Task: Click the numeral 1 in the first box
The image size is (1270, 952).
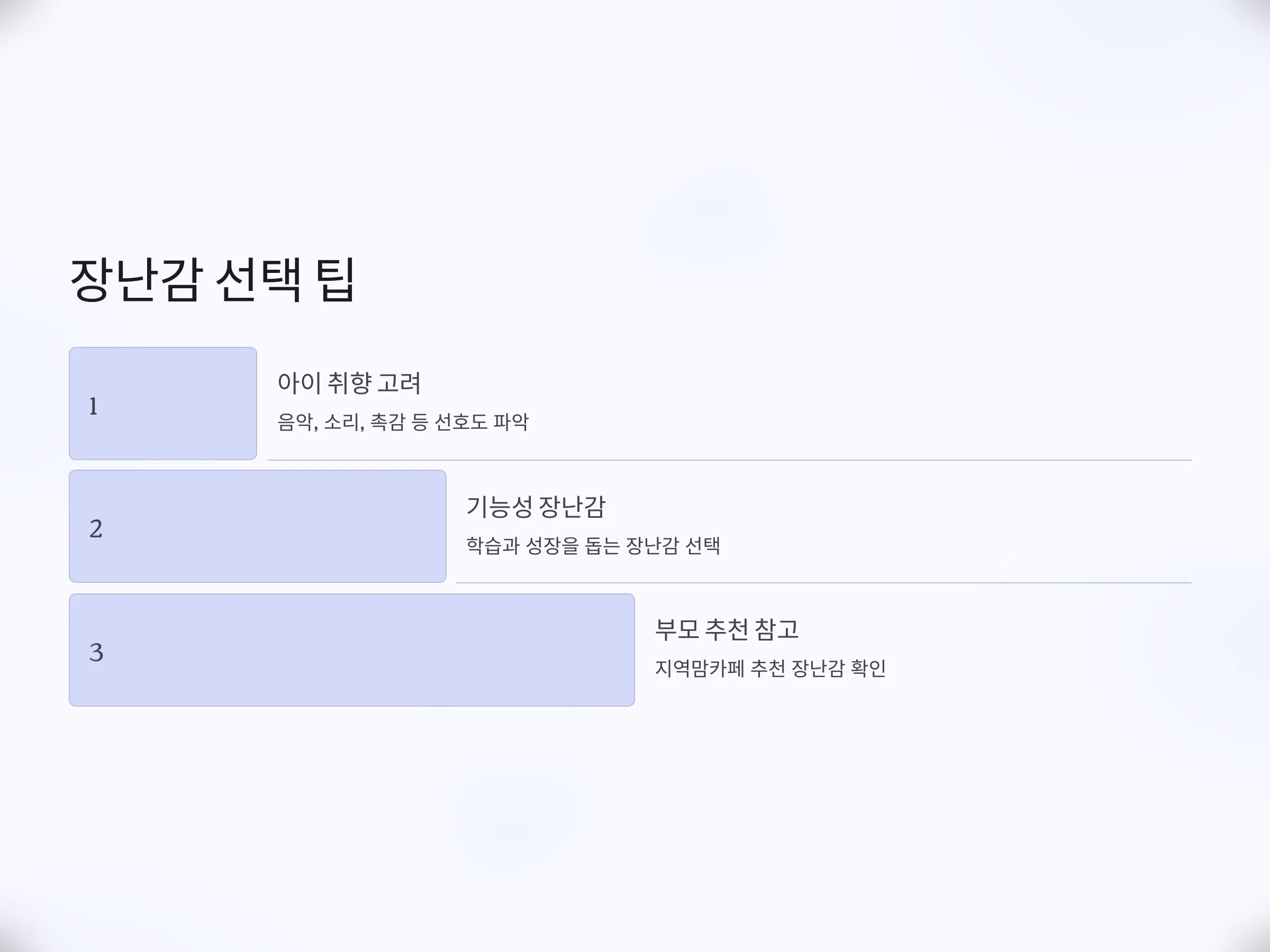Action: point(93,406)
